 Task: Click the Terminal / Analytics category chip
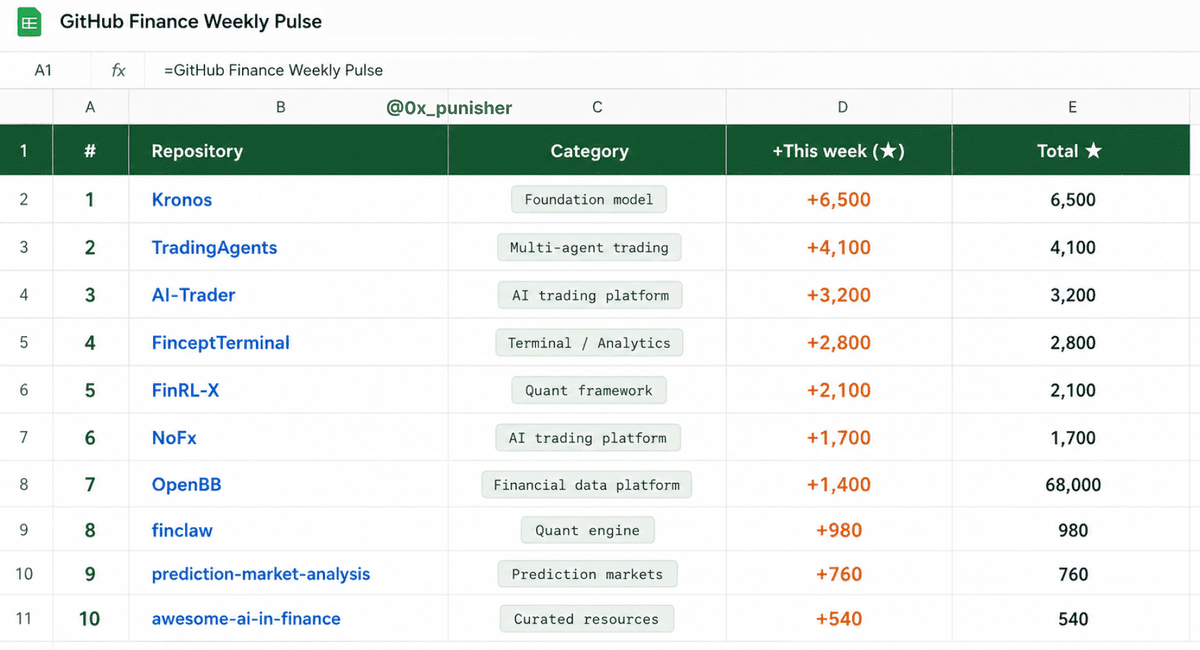(x=589, y=343)
